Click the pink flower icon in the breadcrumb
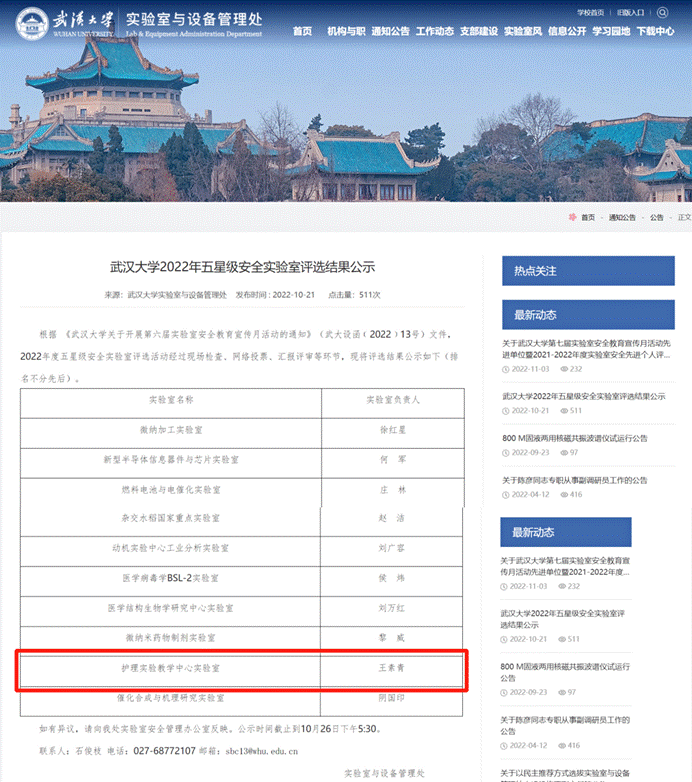 tap(572, 217)
